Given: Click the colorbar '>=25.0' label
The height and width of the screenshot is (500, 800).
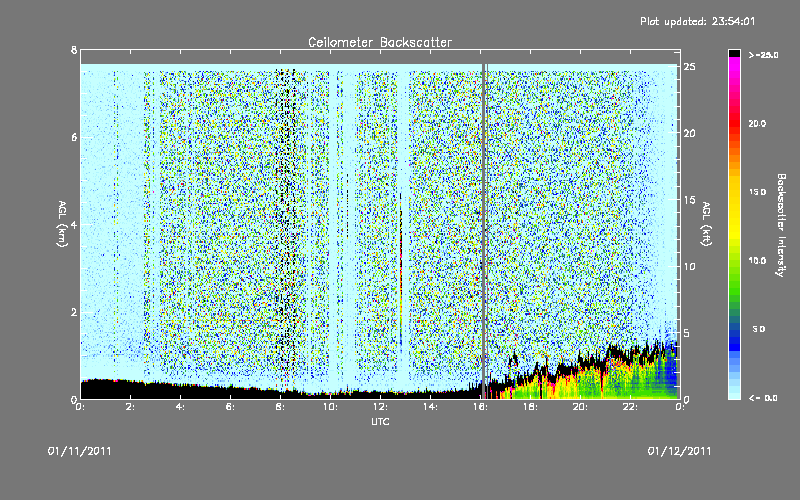Looking at the screenshot, I should pos(764,55).
